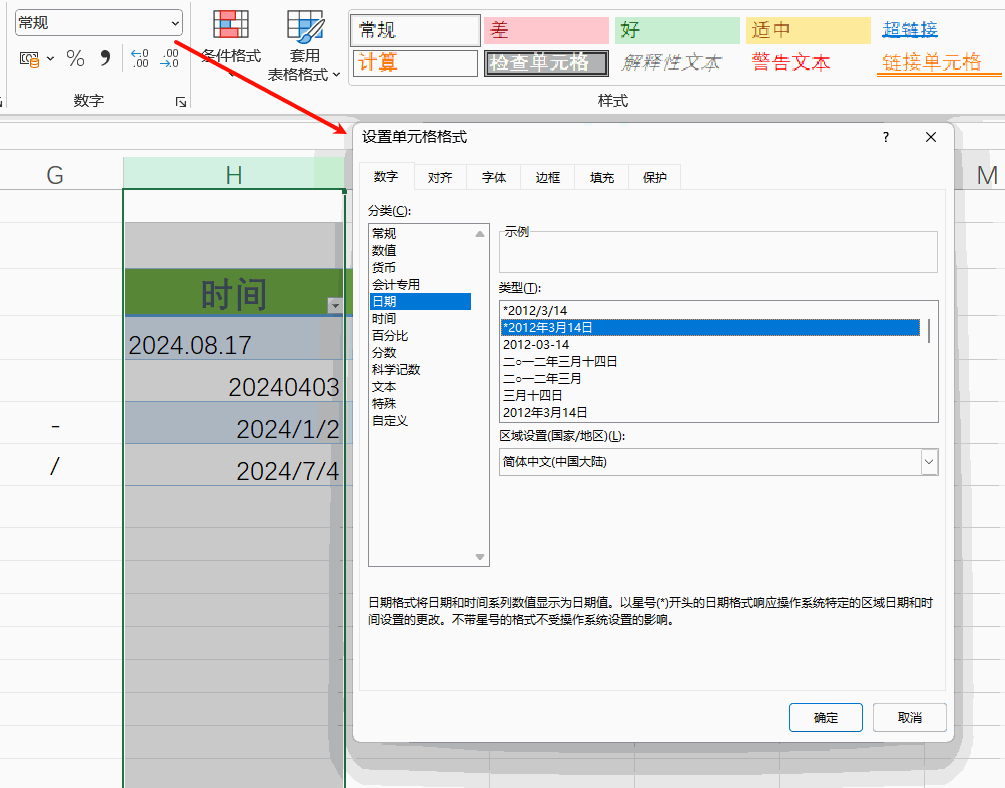Apply the 好 green cell style
This screenshot has width=1005, height=788.
coord(677,31)
